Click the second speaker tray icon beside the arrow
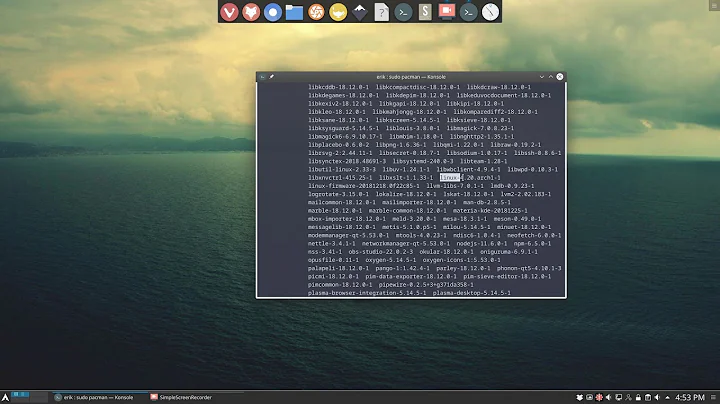The height and width of the screenshot is (404, 720). point(657,398)
